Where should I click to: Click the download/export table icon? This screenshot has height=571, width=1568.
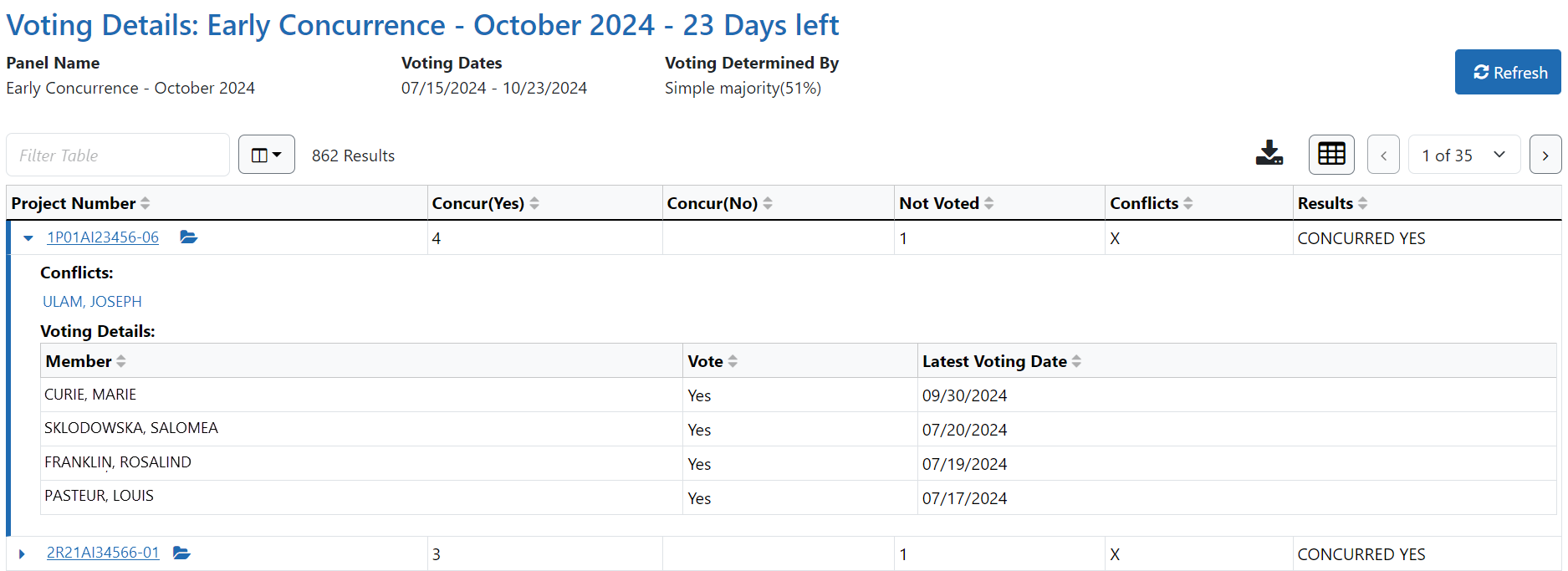point(1269,154)
